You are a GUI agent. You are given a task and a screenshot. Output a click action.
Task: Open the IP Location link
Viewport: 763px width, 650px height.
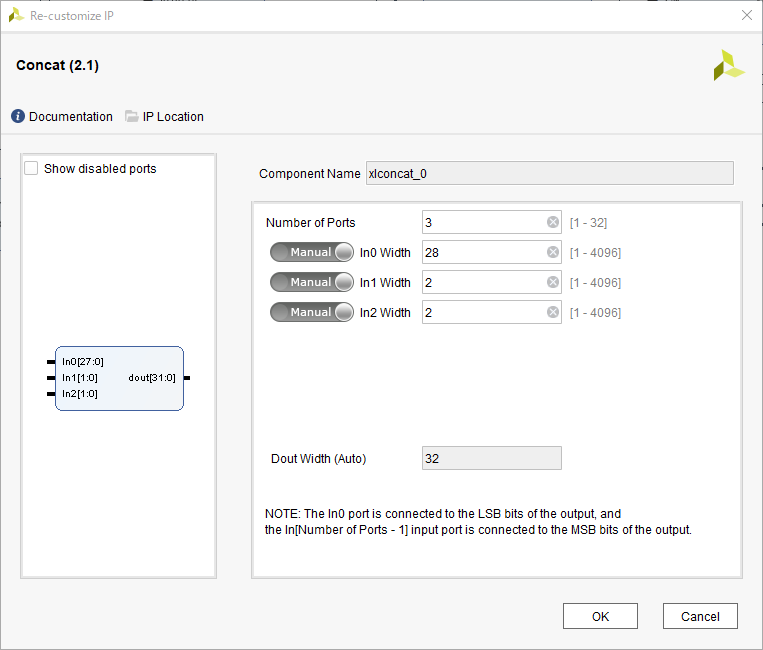[173, 117]
